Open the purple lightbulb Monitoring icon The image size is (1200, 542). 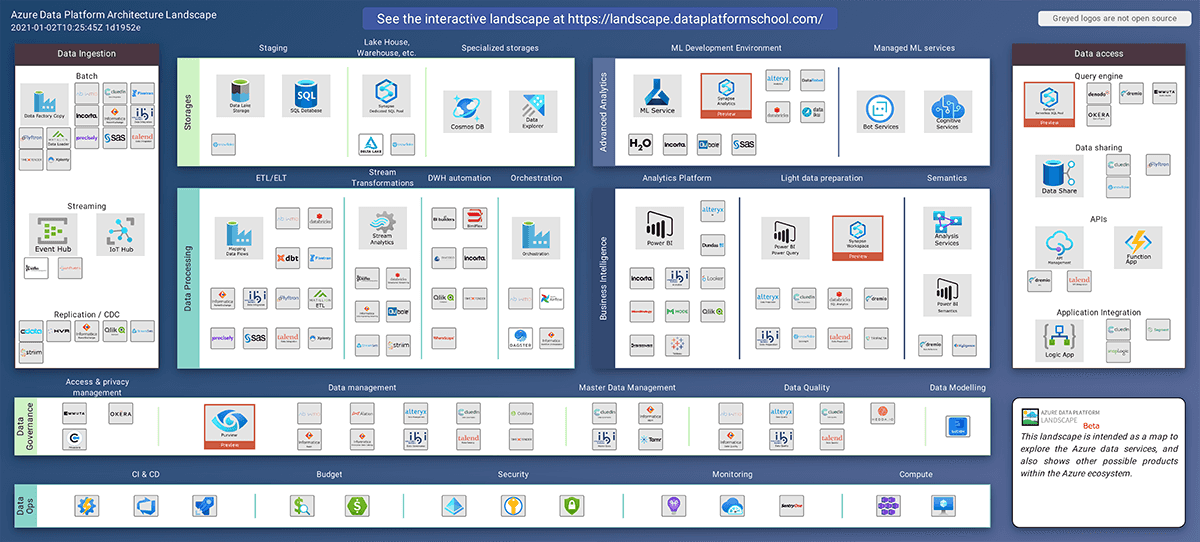tap(675, 506)
